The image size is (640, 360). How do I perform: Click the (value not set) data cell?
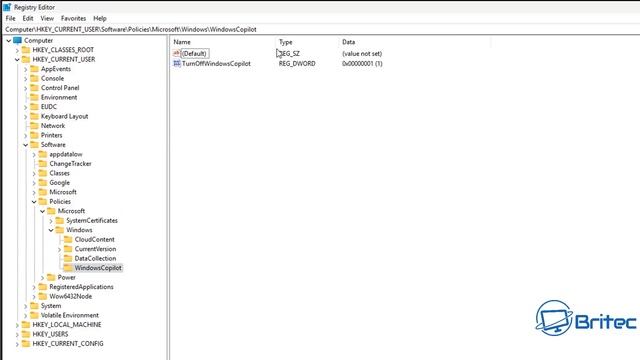tap(362, 53)
